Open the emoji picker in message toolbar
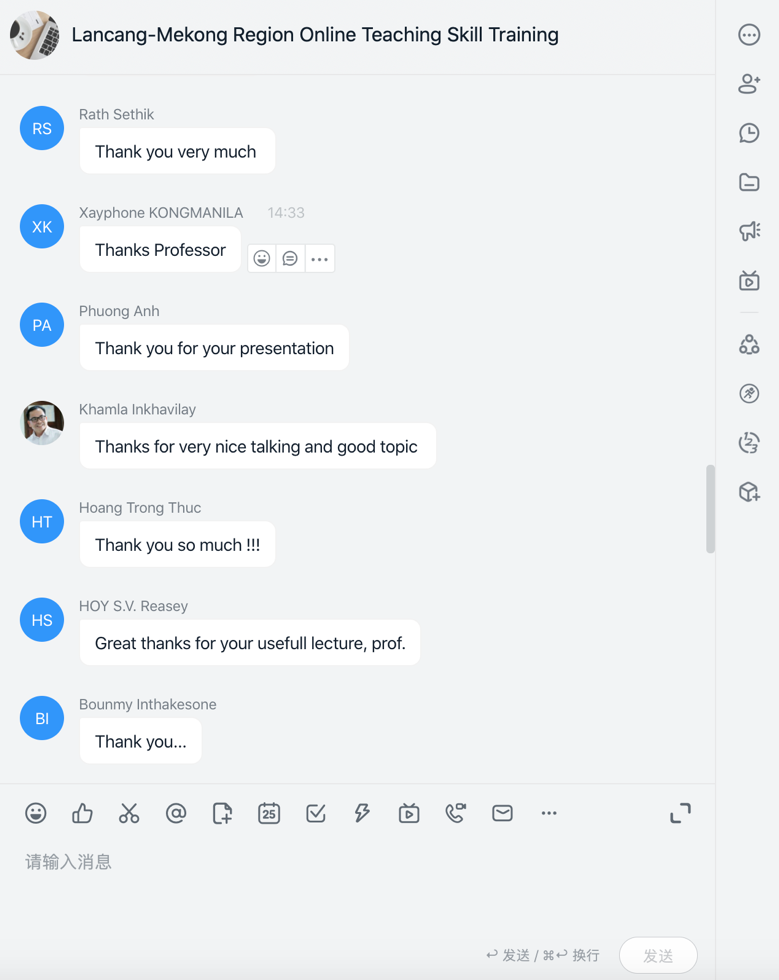779x980 pixels. pos(36,813)
